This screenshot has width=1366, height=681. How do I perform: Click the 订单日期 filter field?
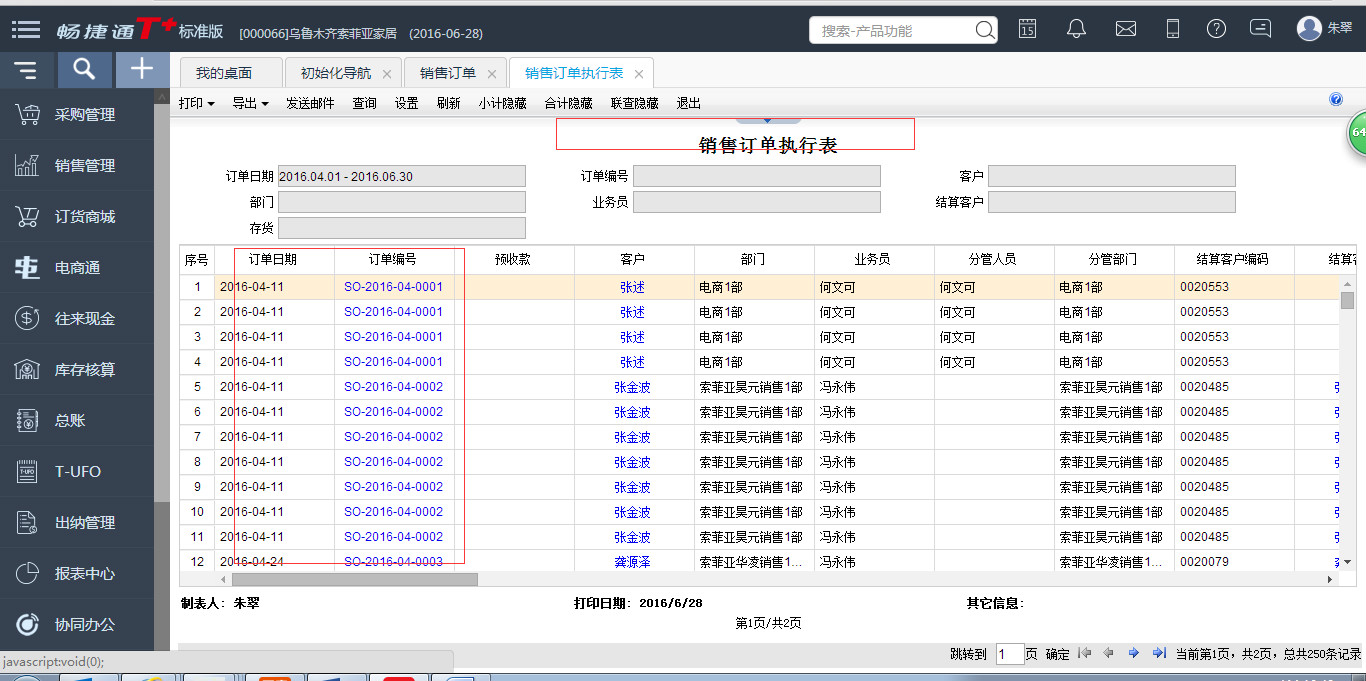(401, 176)
